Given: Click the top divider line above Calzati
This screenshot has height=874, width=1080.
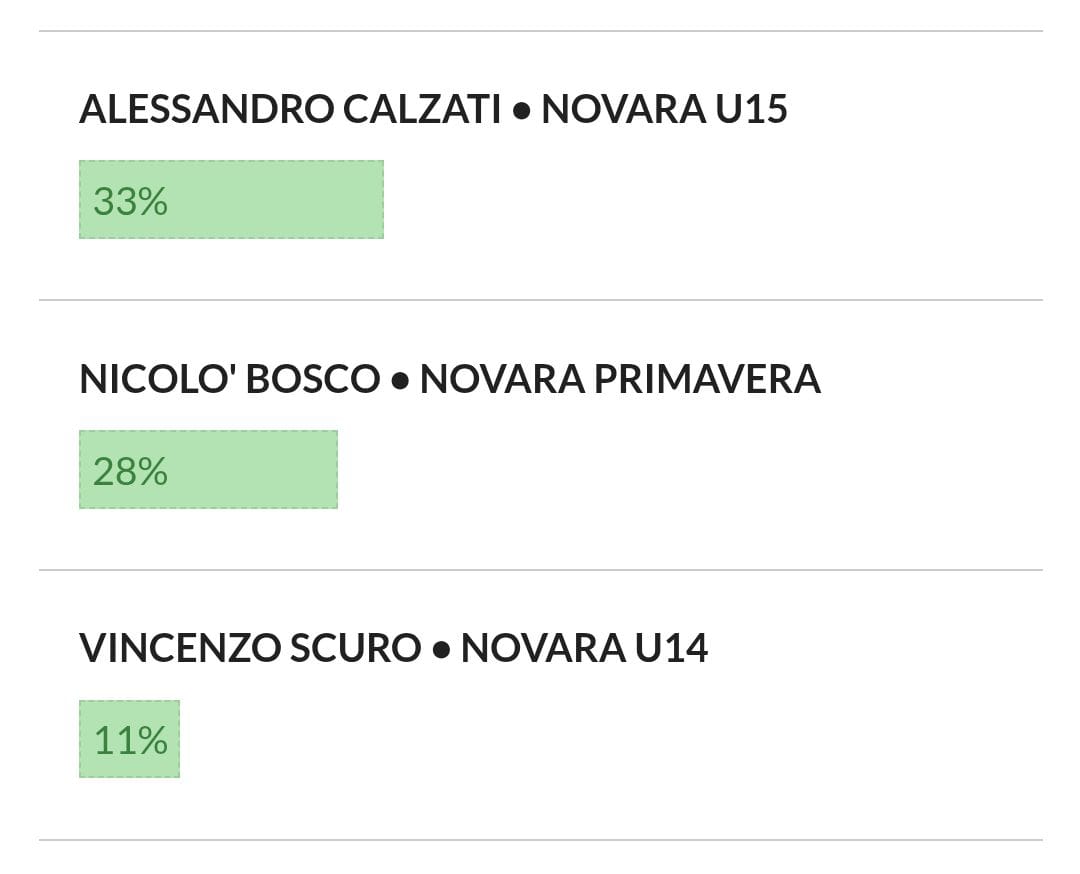Looking at the screenshot, I should pos(540,31).
